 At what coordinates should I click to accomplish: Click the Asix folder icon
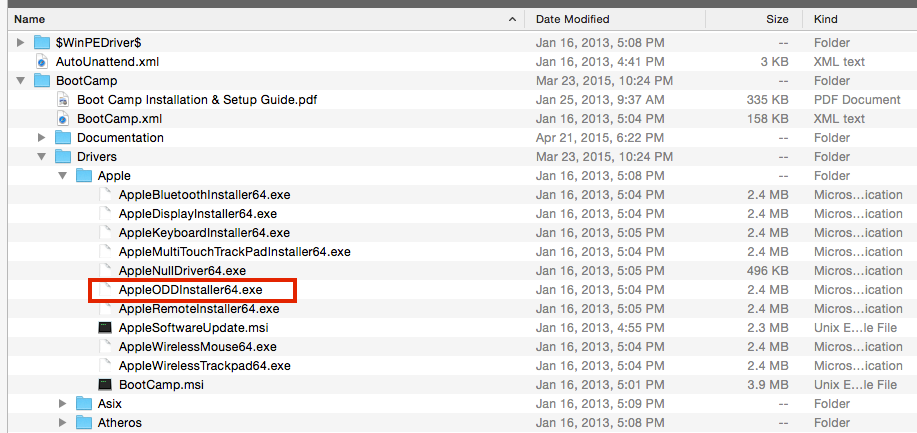[x=84, y=403]
